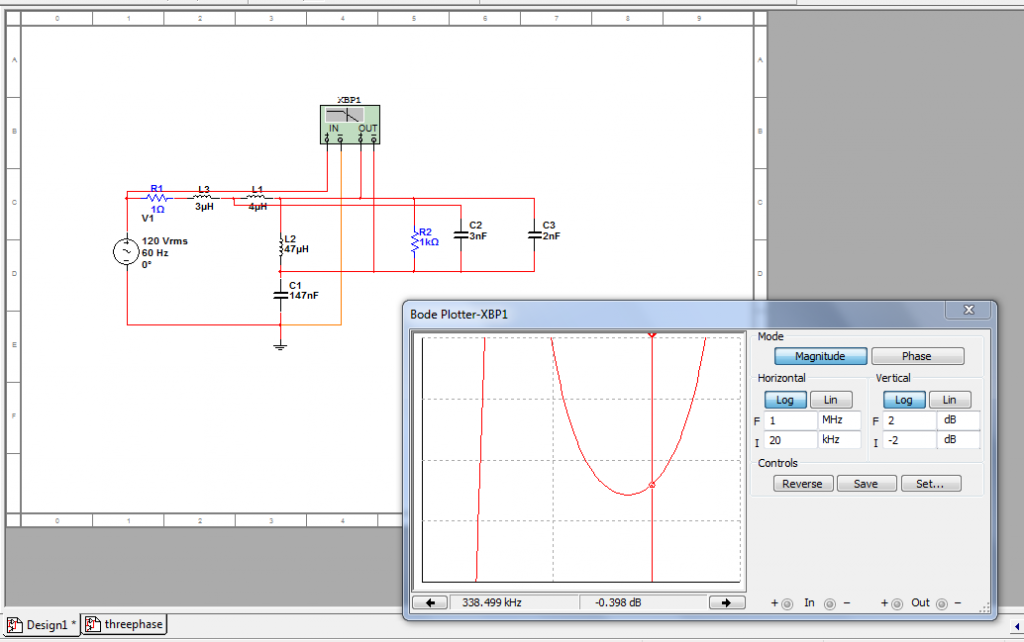The image size is (1024, 642).
Task: Edit Vertical final value 2
Action: click(910, 421)
